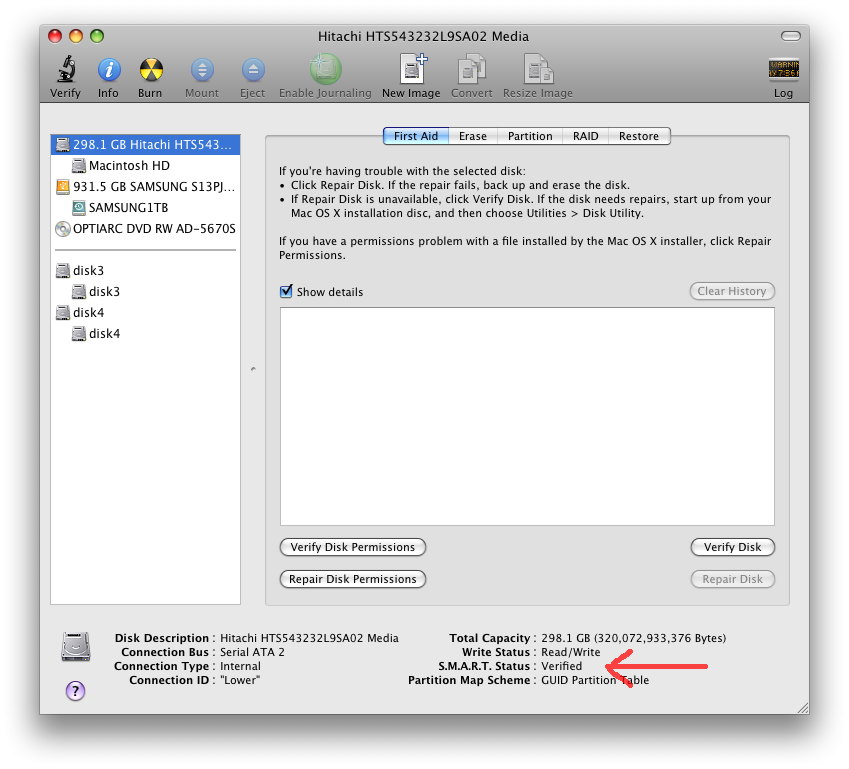Click the sidebar splitter handle dot

pos(253,369)
